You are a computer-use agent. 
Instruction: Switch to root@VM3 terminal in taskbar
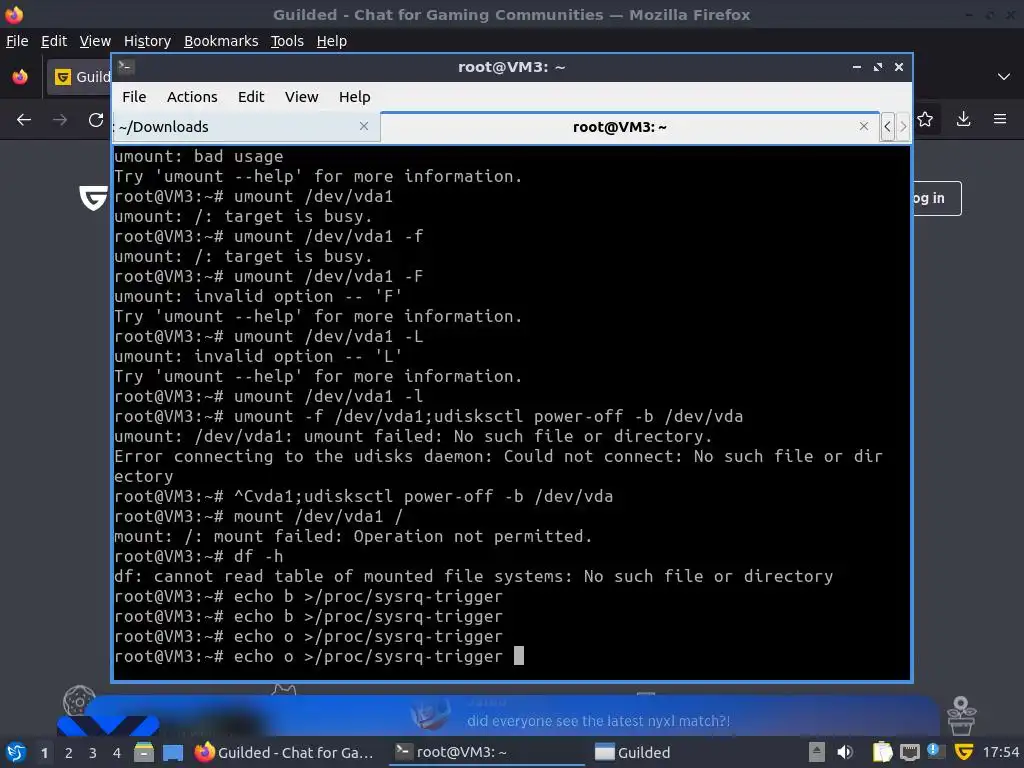tap(488, 752)
